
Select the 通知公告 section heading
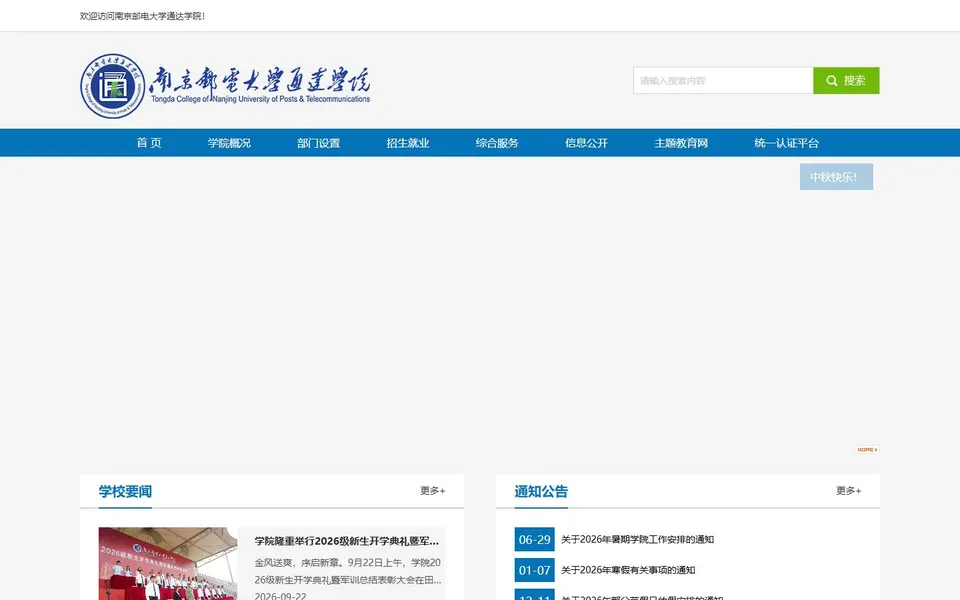[541, 492]
